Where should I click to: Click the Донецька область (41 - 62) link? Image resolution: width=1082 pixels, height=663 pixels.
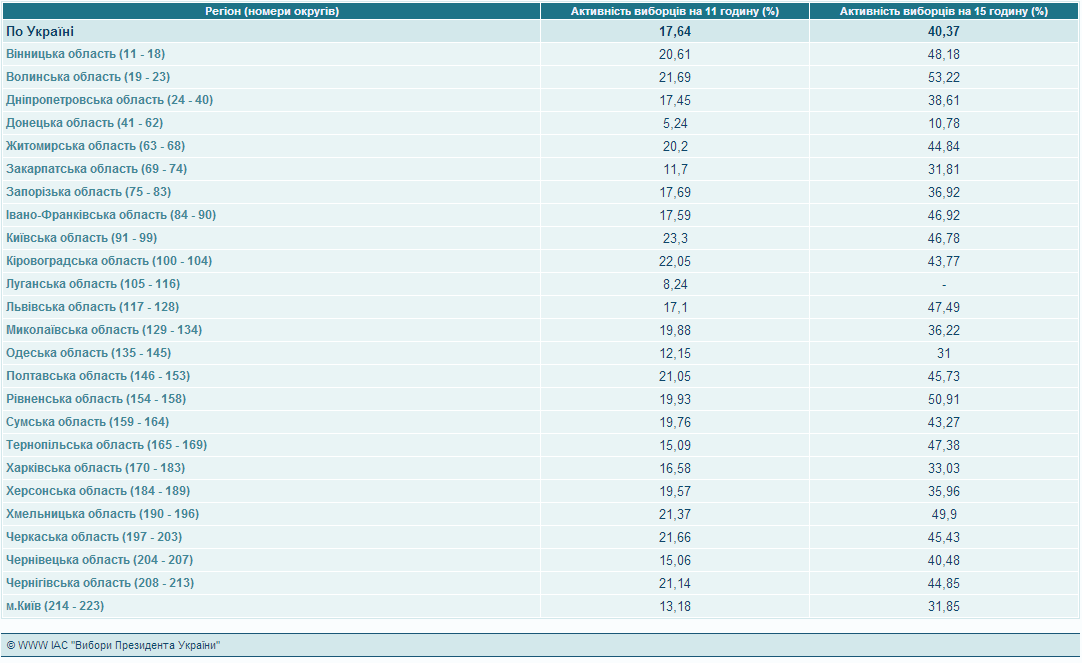(x=84, y=123)
